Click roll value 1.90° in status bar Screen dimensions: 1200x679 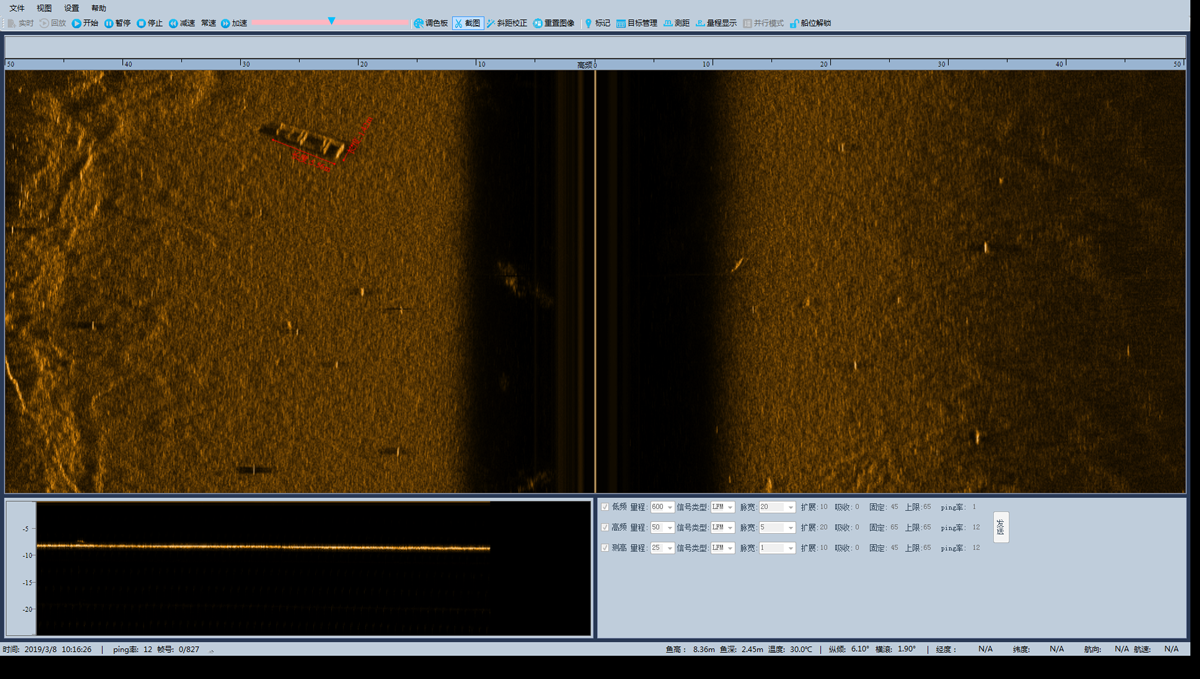point(906,649)
